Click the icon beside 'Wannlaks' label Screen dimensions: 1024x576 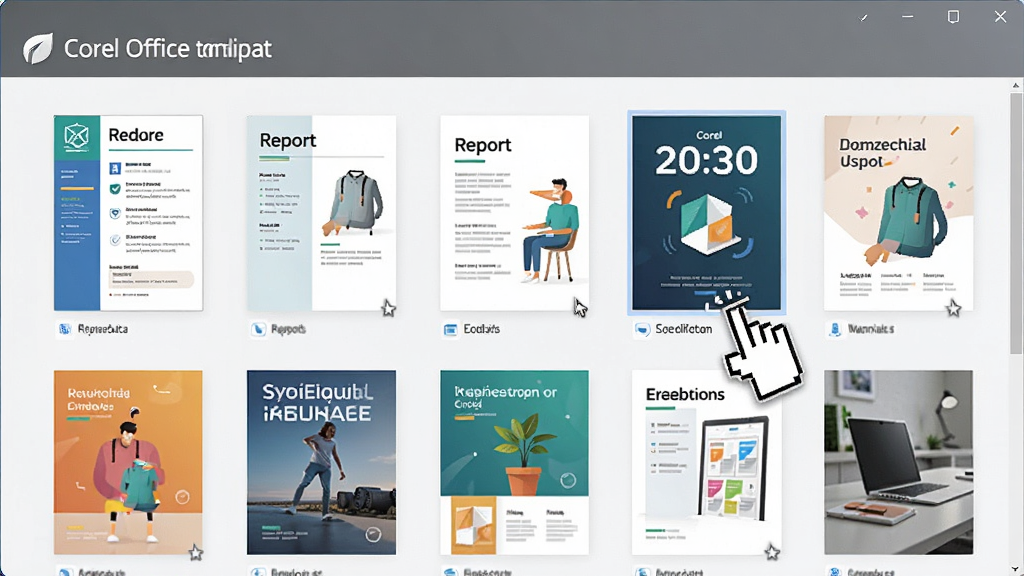(835, 329)
